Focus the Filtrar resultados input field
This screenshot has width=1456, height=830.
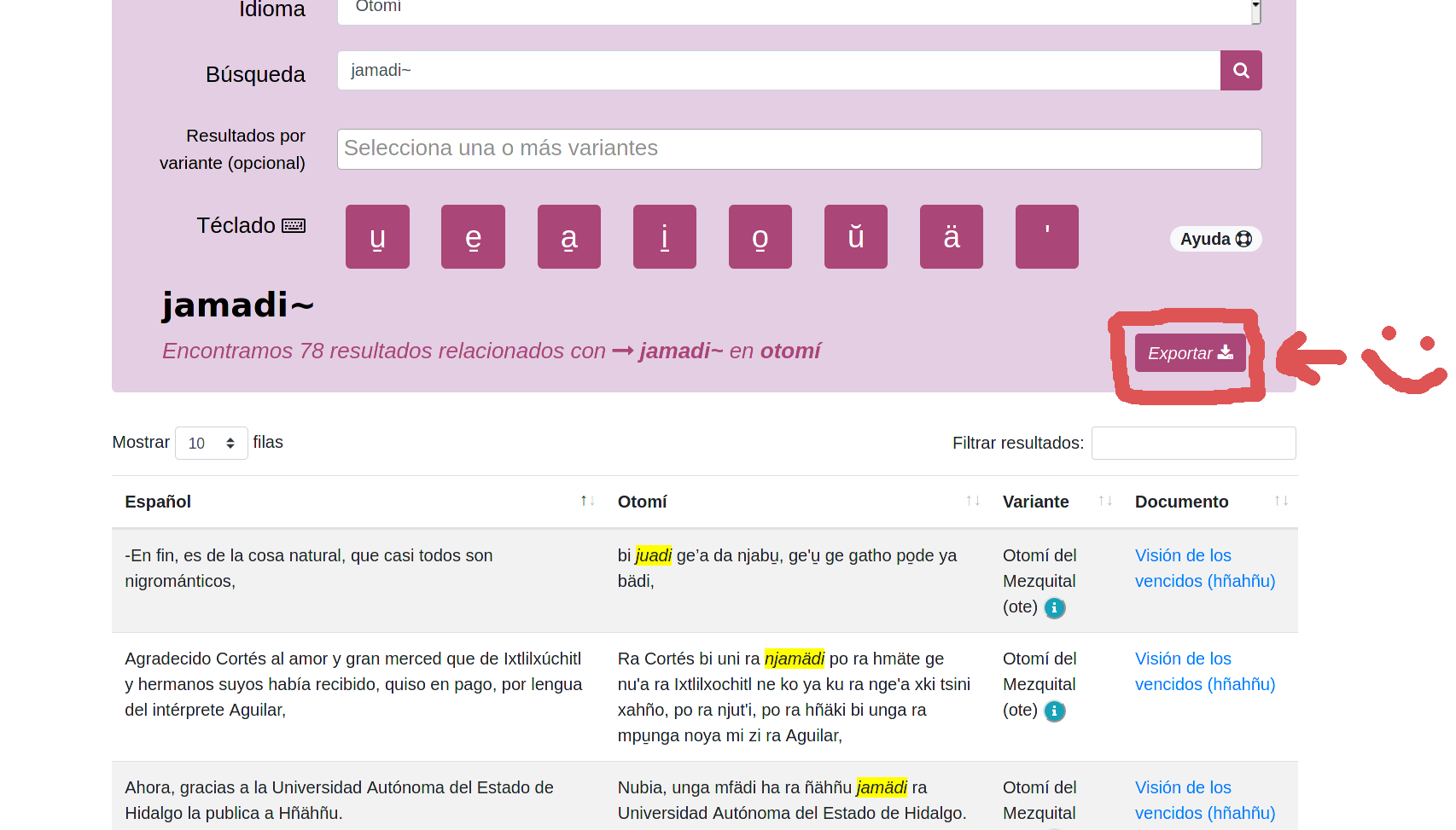click(1192, 444)
